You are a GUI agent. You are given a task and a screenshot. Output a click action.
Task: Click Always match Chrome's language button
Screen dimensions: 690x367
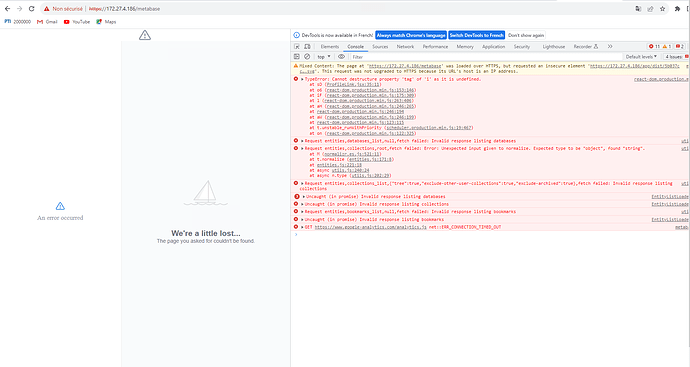coord(411,35)
